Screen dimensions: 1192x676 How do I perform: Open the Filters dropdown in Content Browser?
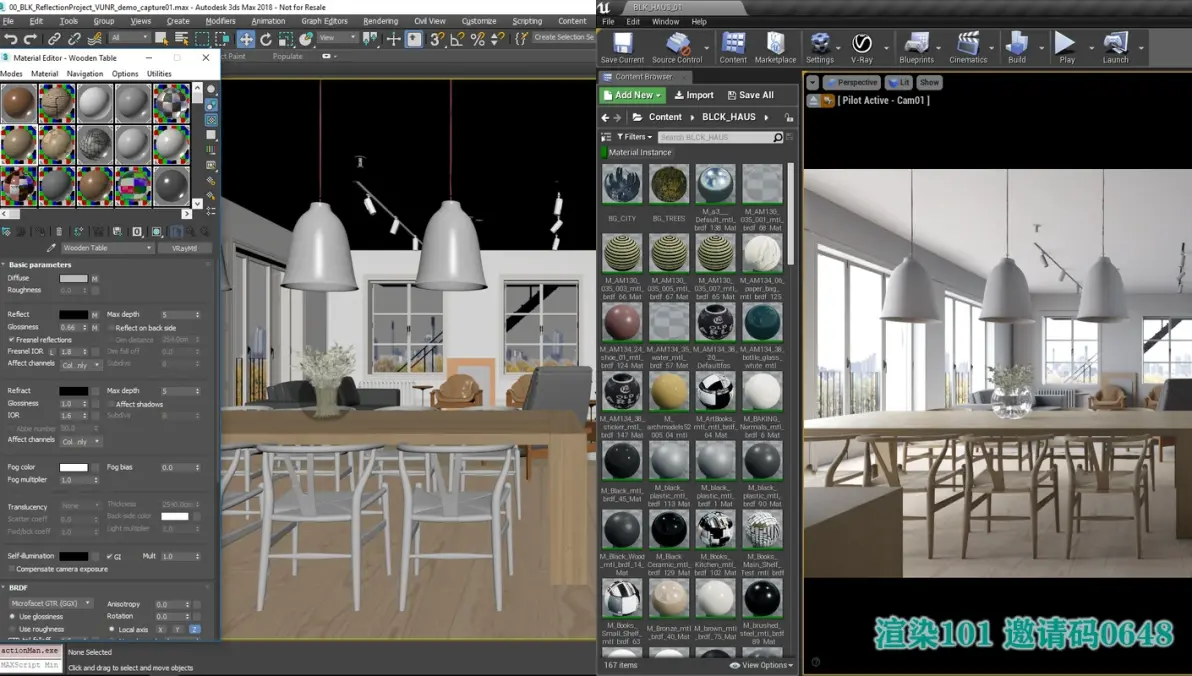tap(635, 137)
